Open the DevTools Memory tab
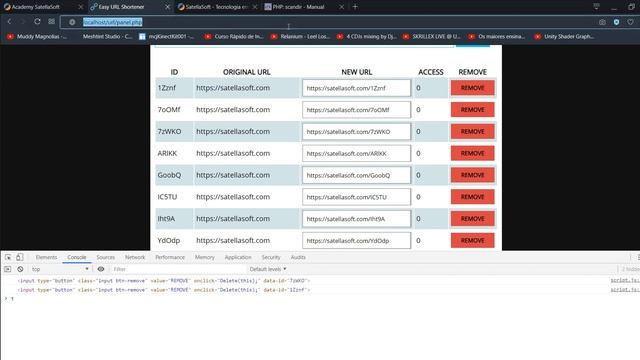 pos(204,257)
